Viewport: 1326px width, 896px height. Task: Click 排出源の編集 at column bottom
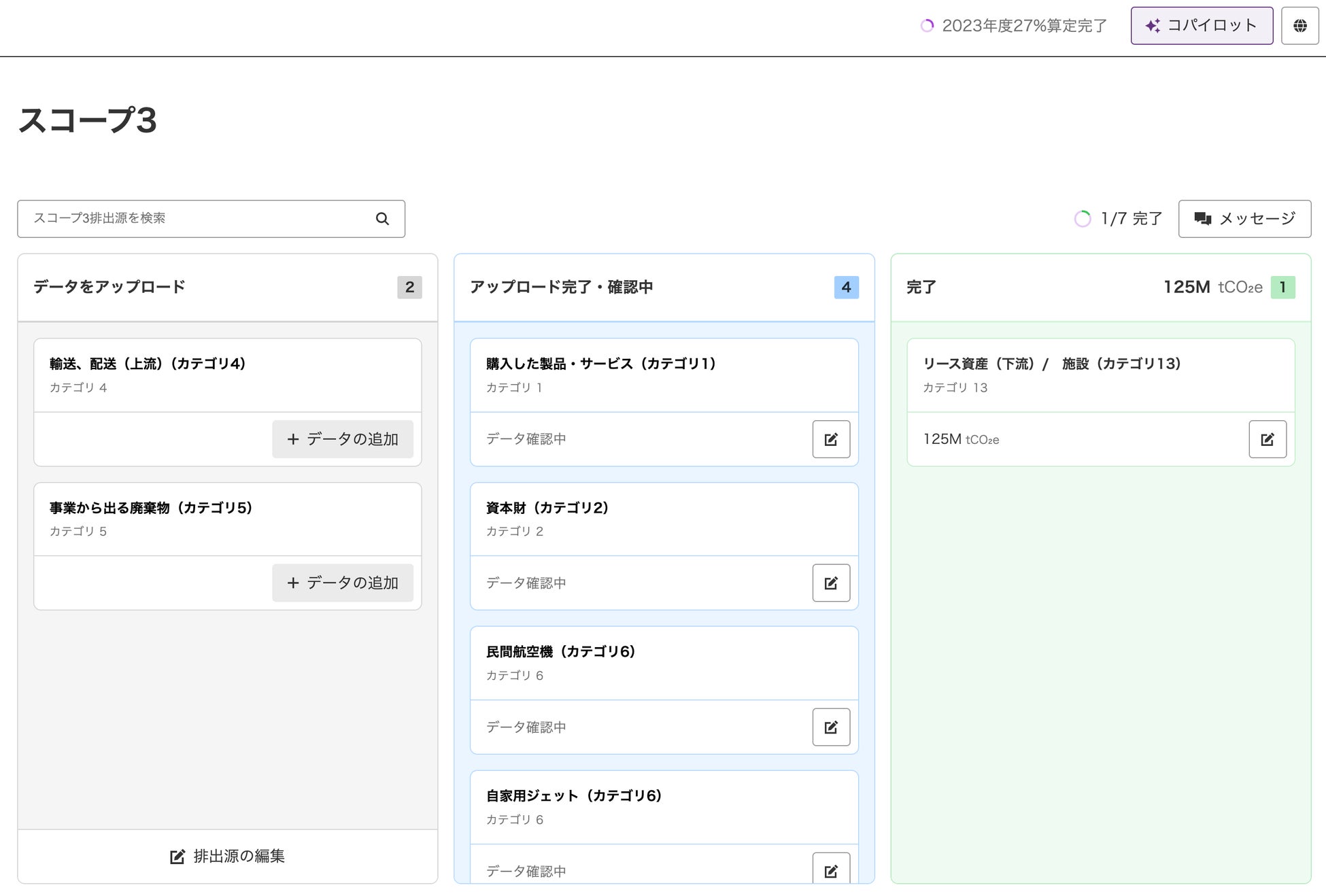(x=228, y=857)
